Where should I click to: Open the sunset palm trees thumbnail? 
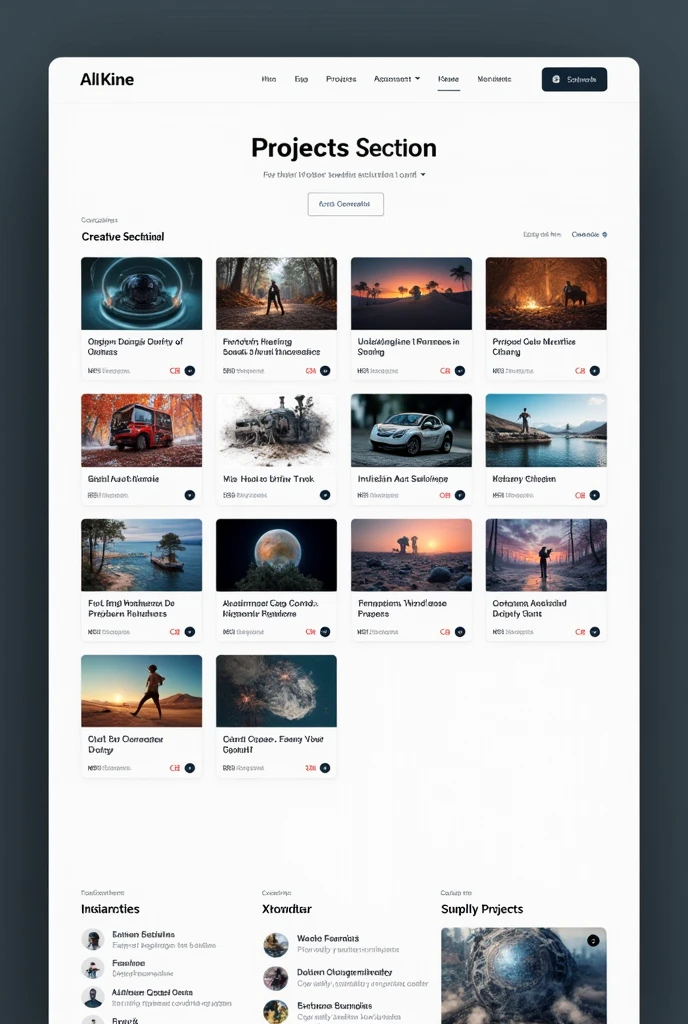coord(411,293)
